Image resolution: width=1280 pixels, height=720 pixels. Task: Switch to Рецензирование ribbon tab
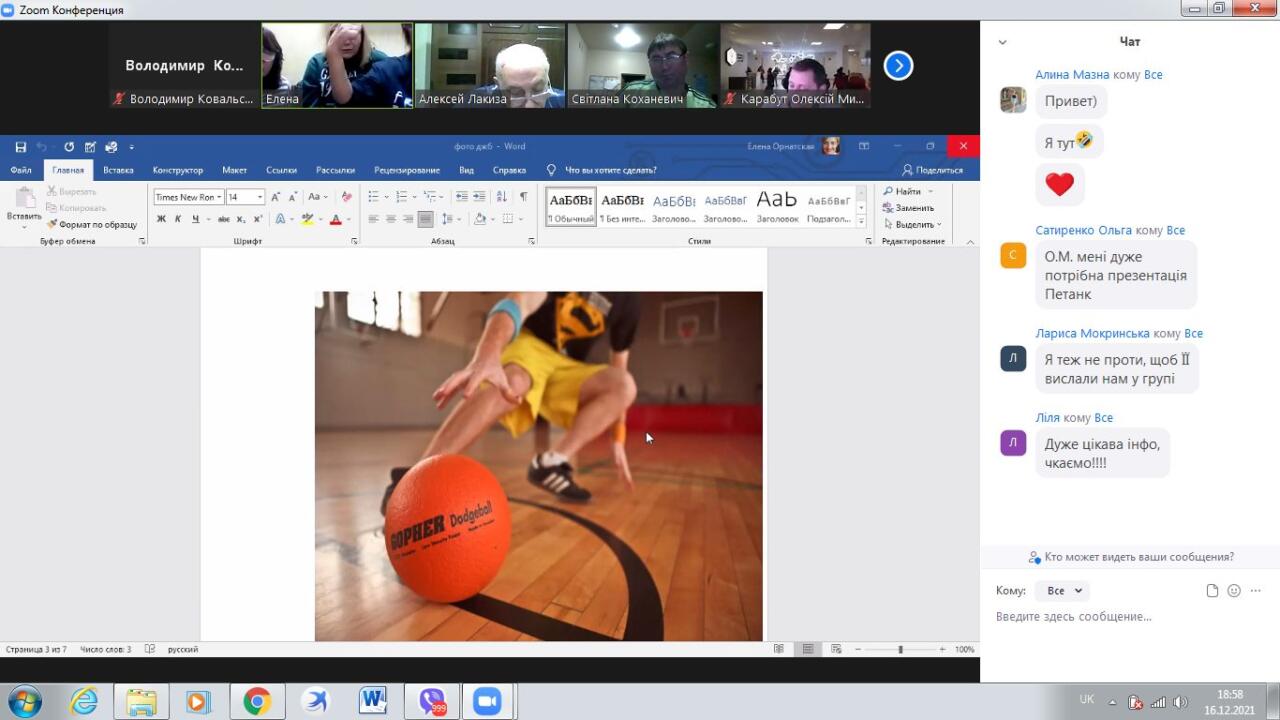click(x=407, y=170)
